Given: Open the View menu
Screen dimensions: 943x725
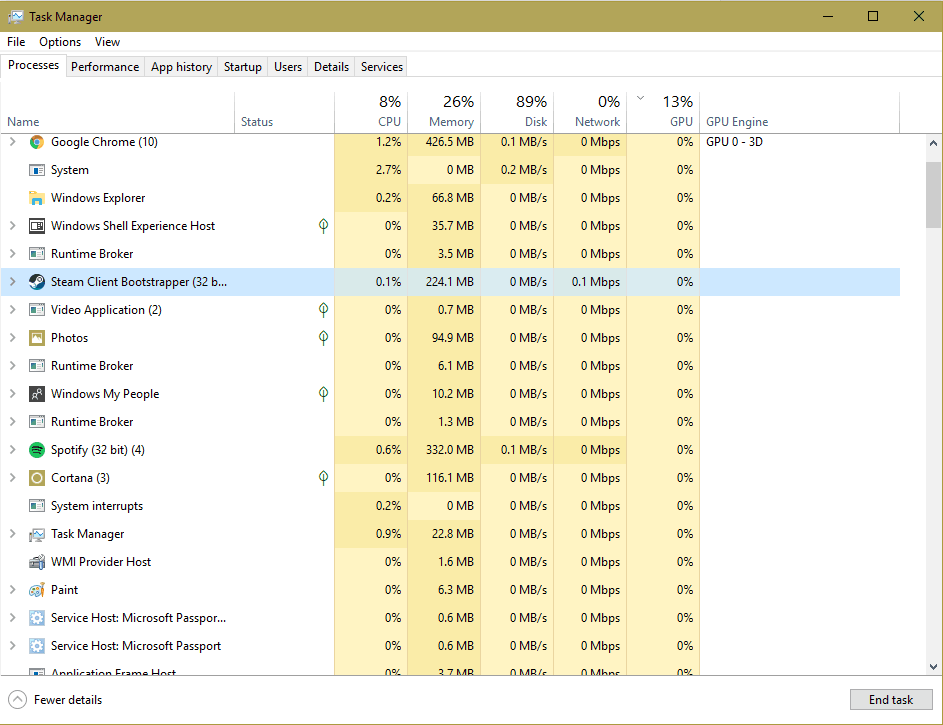Looking at the screenshot, I should click(x=107, y=42).
